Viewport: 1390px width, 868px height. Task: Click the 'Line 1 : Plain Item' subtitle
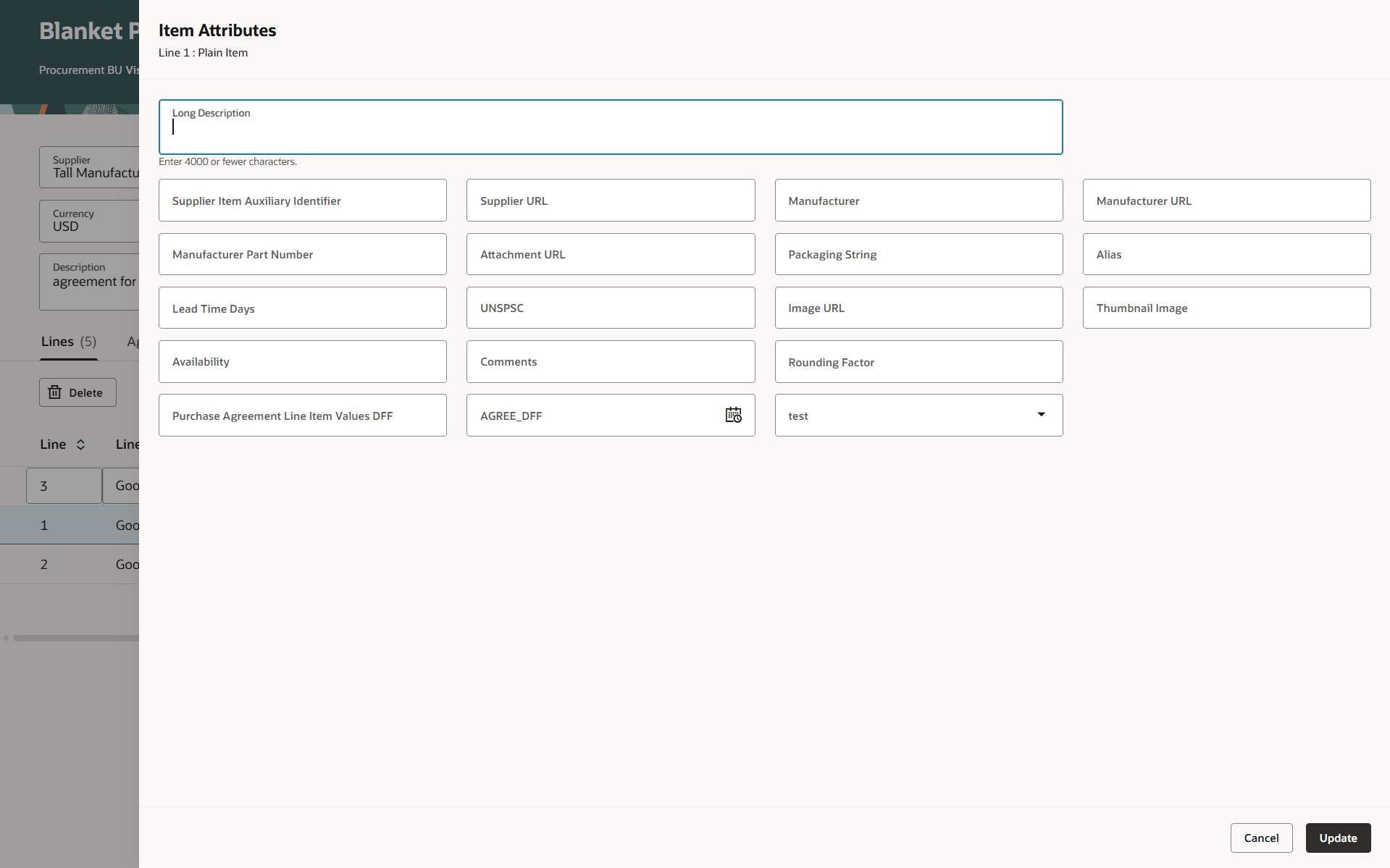[203, 53]
